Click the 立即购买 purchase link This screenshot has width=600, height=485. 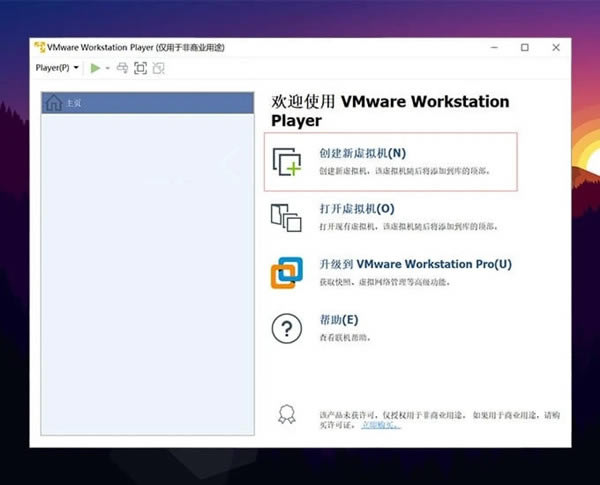(x=381, y=425)
